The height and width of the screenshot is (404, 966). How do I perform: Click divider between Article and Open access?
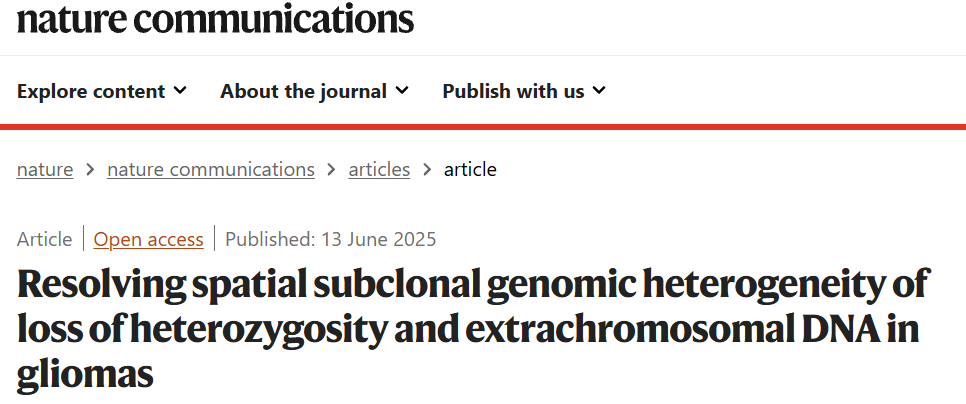[83, 239]
